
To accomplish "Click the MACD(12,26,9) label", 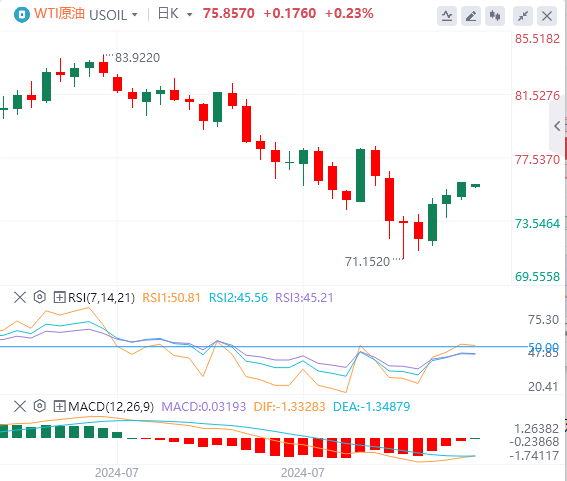I will click(111, 406).
